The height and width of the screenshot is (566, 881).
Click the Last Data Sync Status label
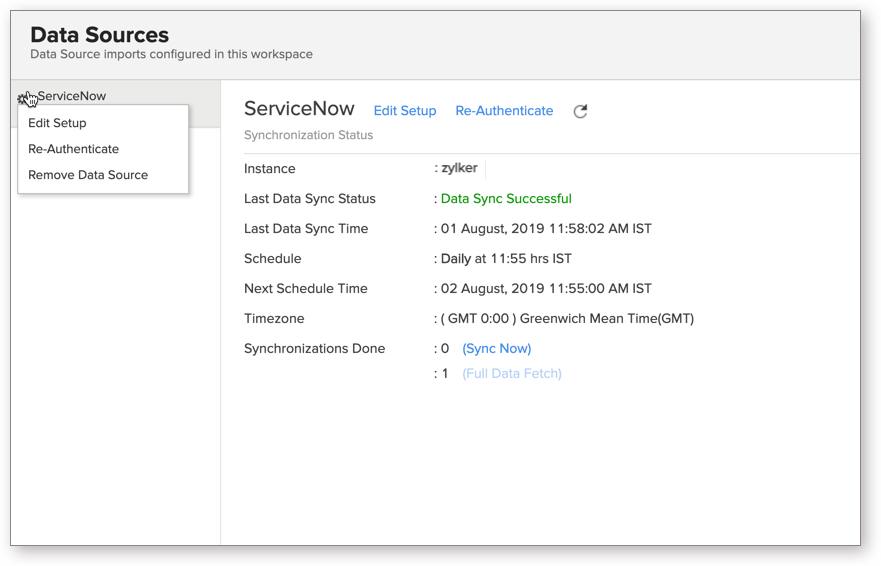tap(310, 199)
